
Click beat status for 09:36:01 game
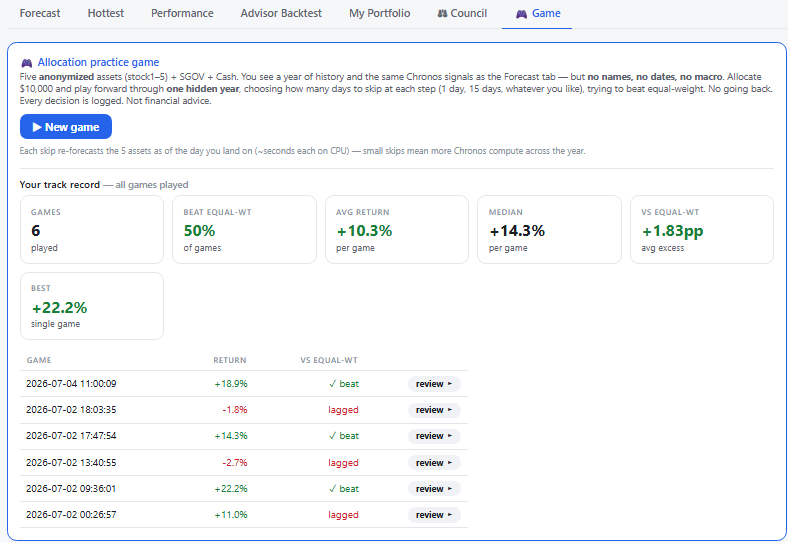pos(344,489)
